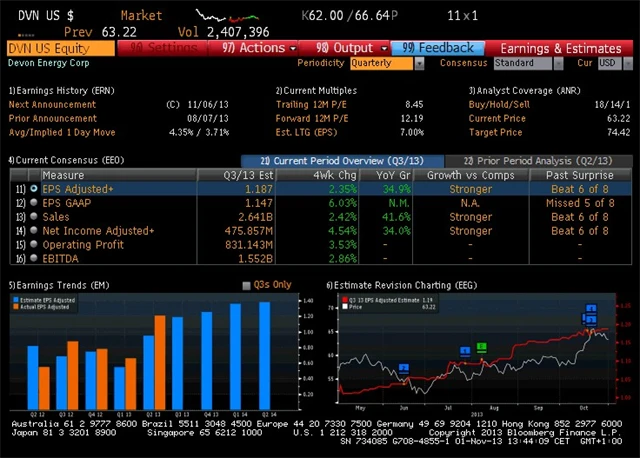Click the Periodicity Quarterly field

click(x=381, y=63)
